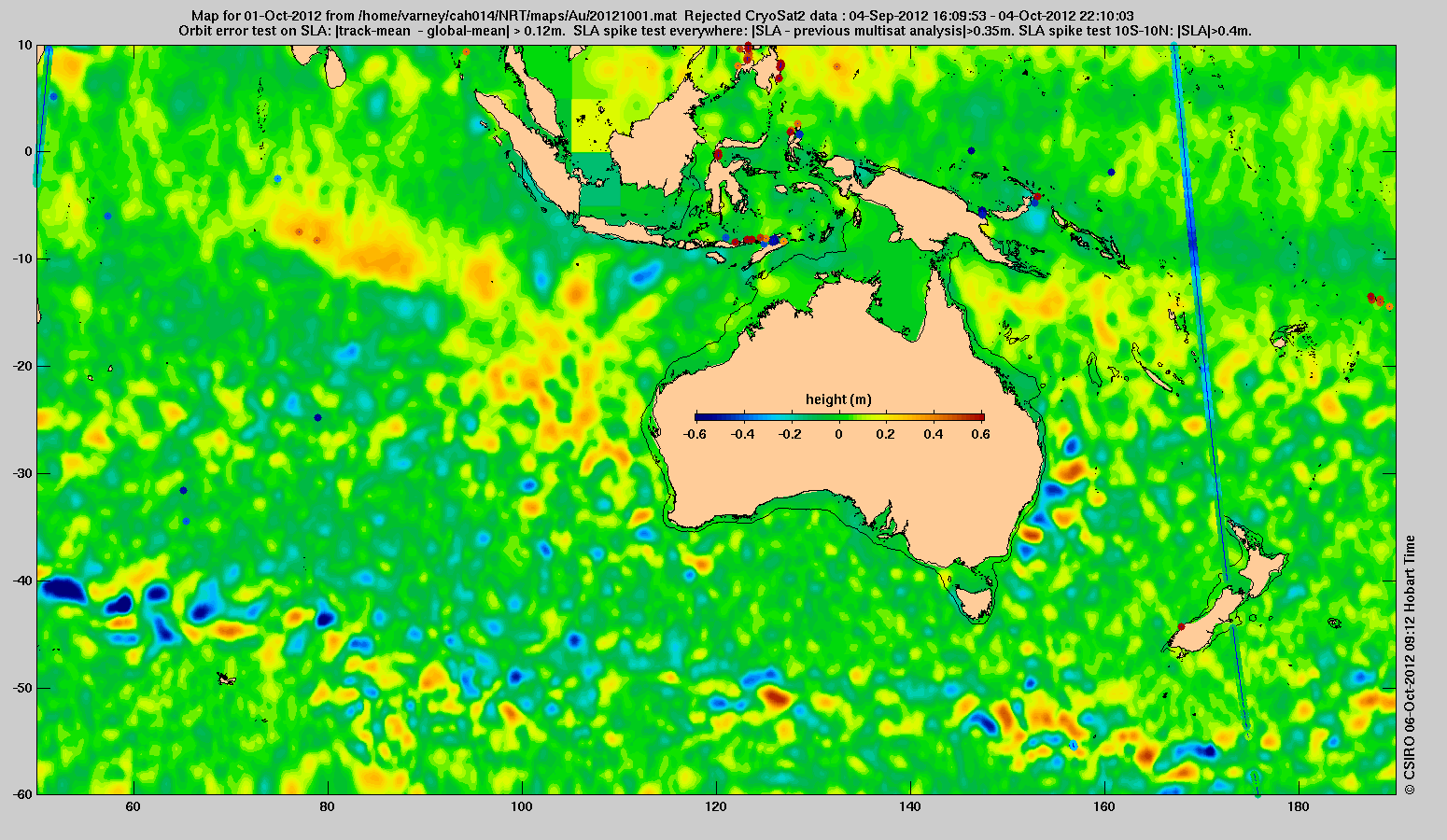Click the vertical "© CSIRO 06-Oct-2012 09:12 Hobart Time" text
This screenshot has width=1447, height=840.
pos(1410,665)
